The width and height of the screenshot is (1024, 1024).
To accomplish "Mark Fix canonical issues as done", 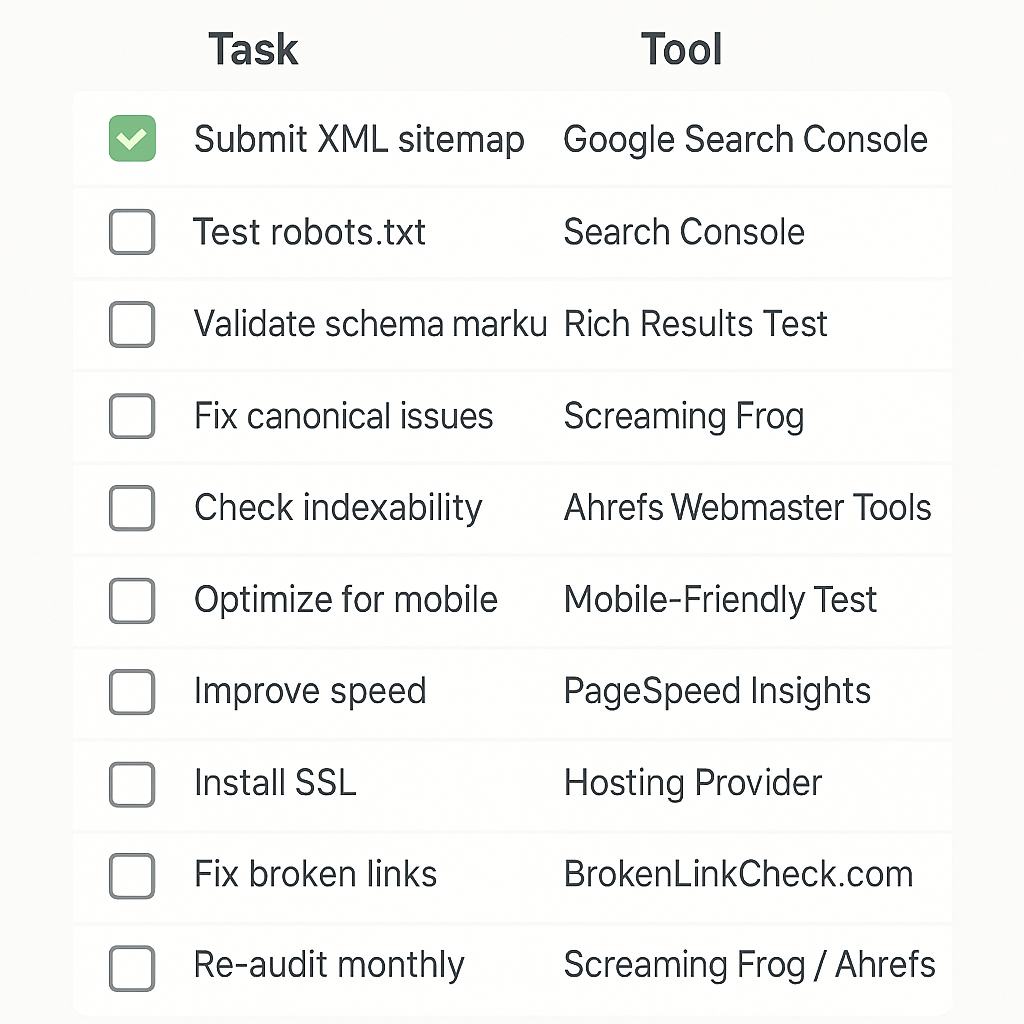I will pos(132,416).
